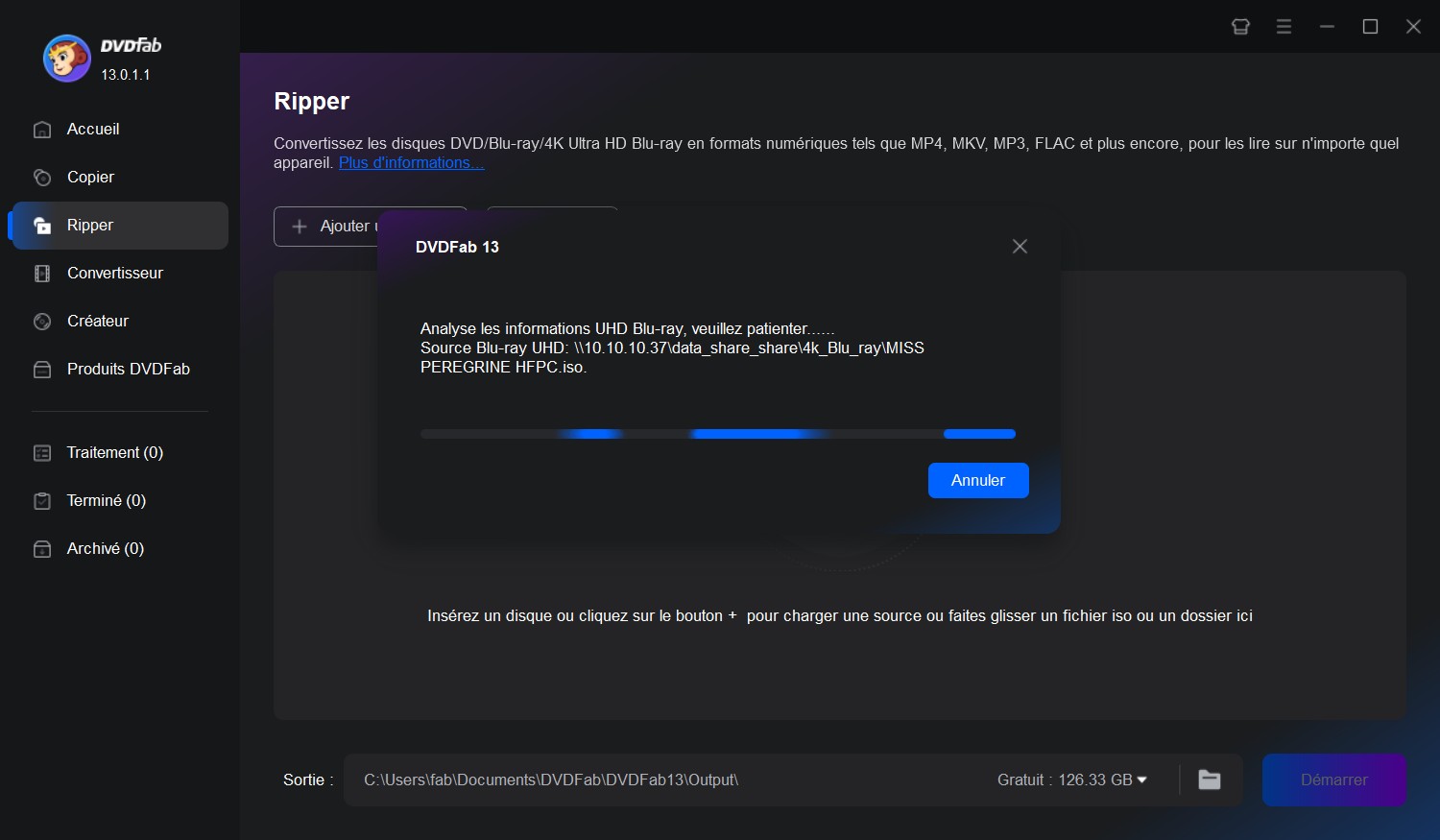Click the Sortie label

click(x=308, y=780)
